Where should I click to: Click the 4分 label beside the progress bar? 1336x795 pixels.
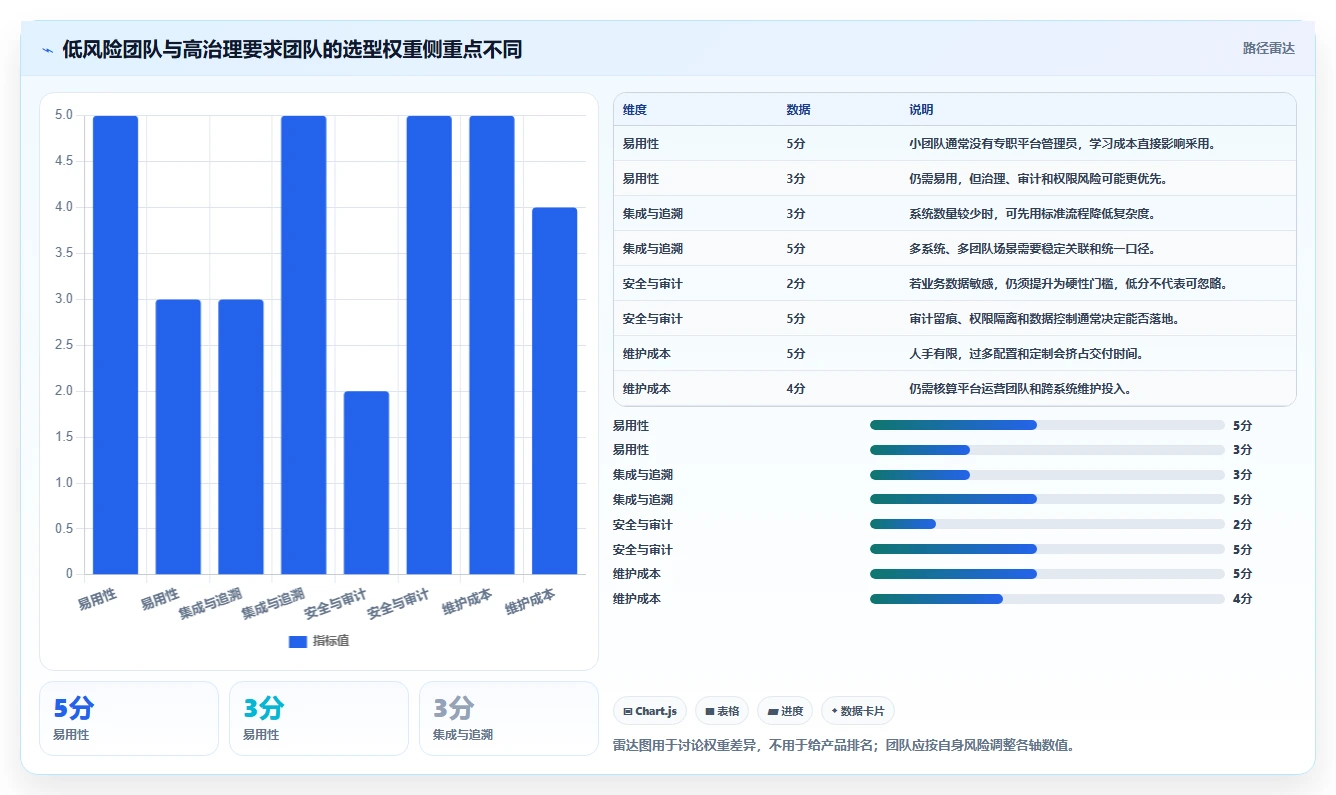click(1243, 599)
